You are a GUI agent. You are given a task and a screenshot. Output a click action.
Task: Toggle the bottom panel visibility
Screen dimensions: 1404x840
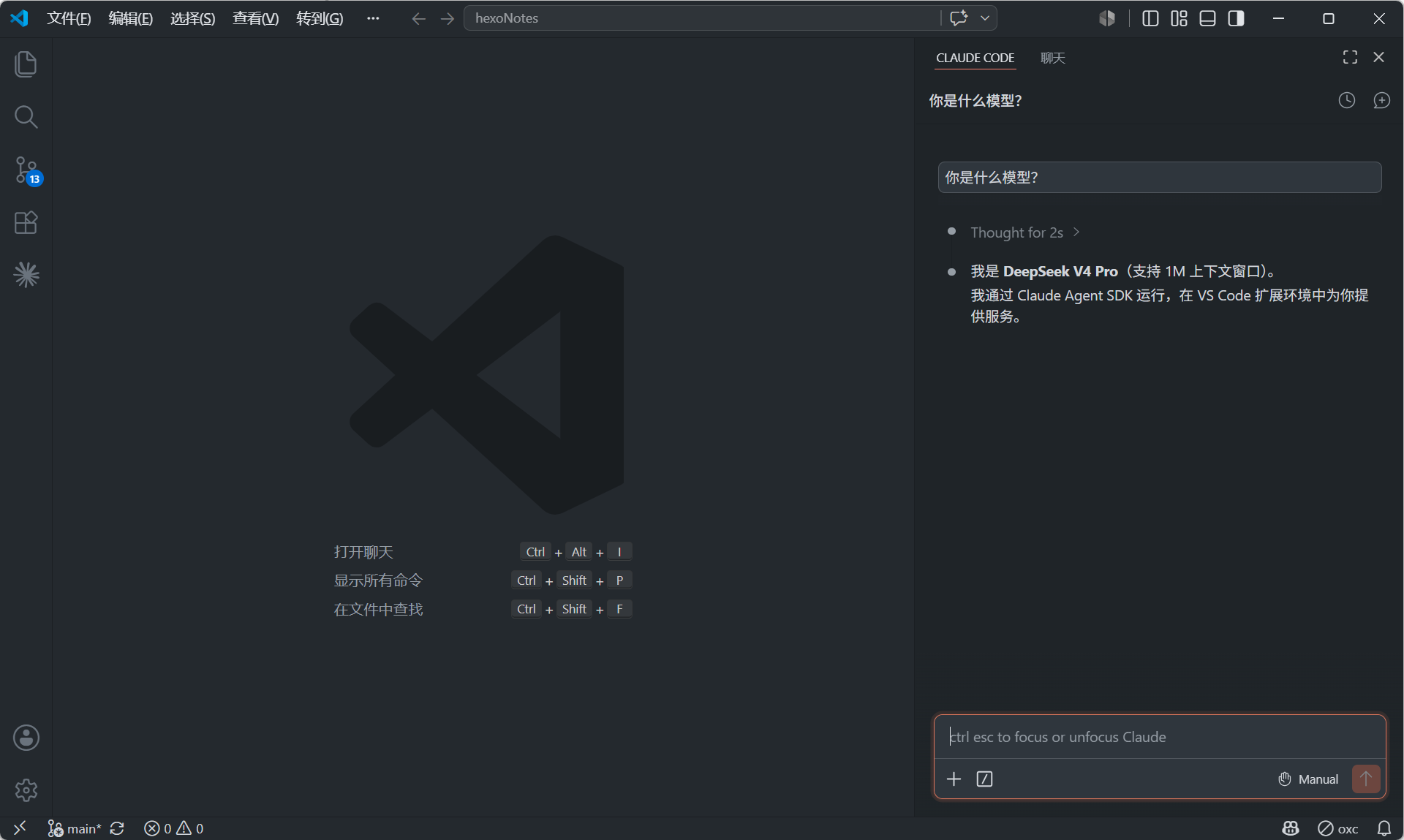pos(1208,18)
